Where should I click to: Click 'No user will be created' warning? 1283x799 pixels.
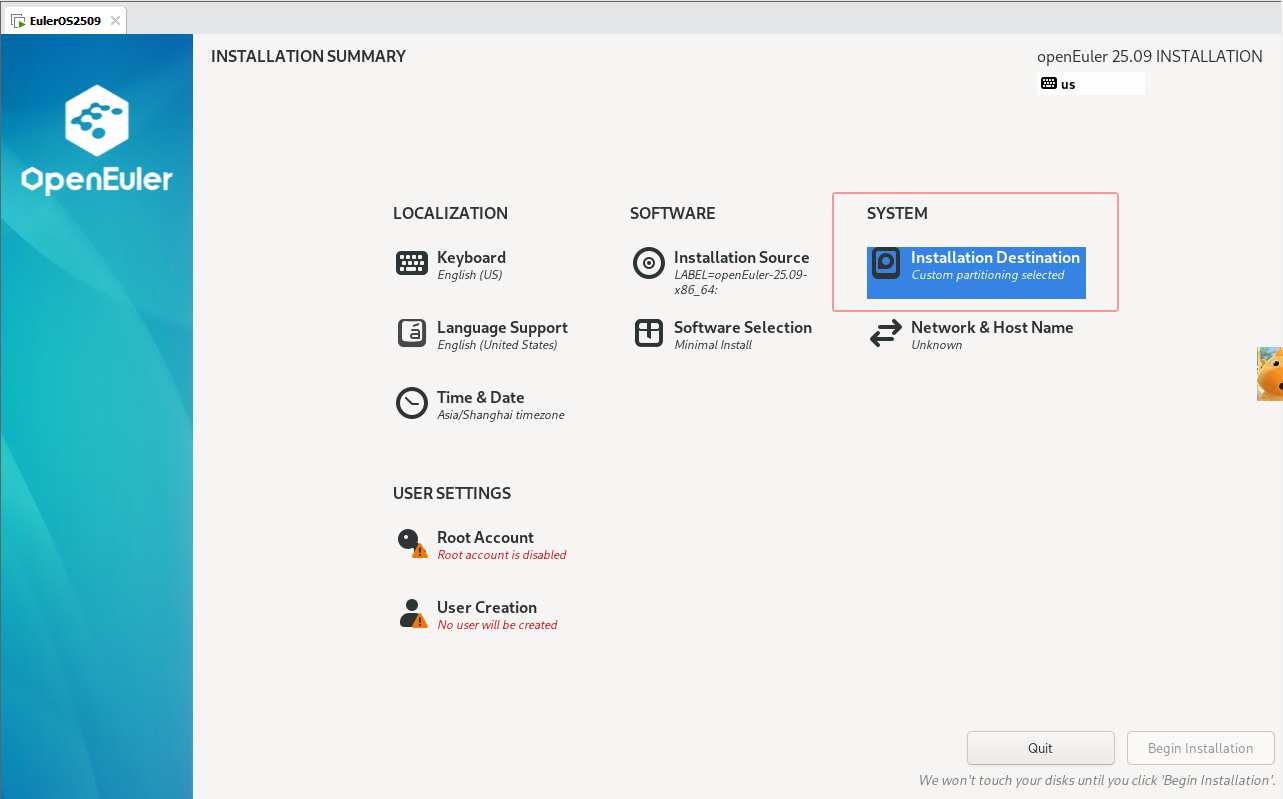tap(497, 625)
